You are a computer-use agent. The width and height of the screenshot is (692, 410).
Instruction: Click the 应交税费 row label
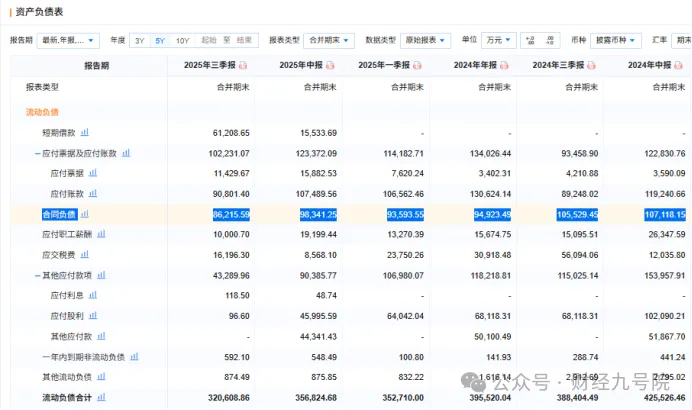point(59,255)
